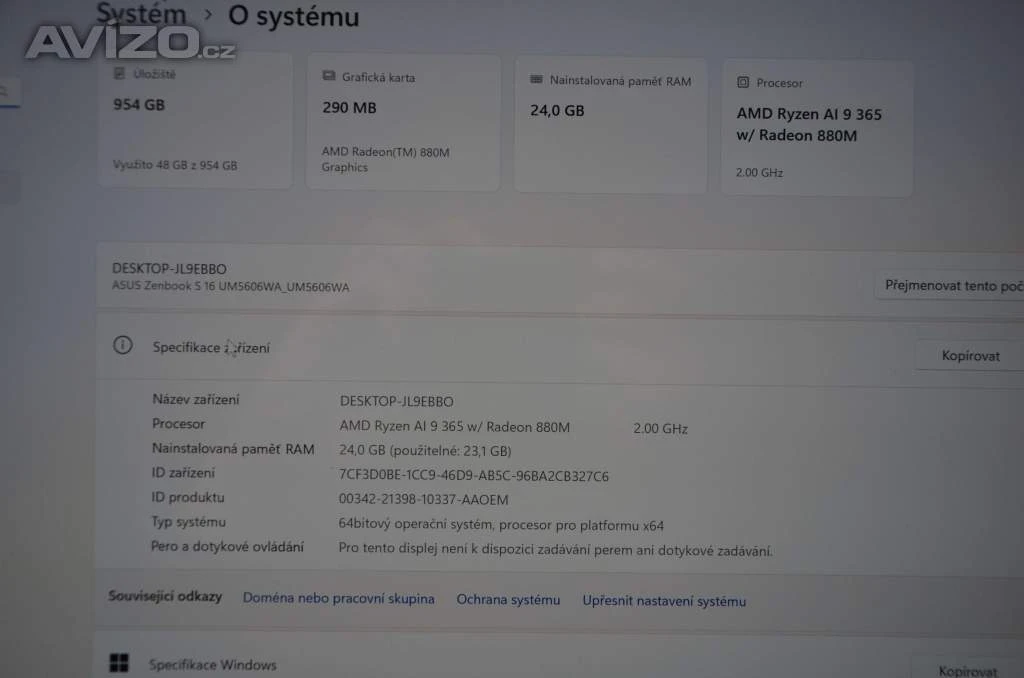Click the Využito 48 GB z 954 GB text

[175, 165]
